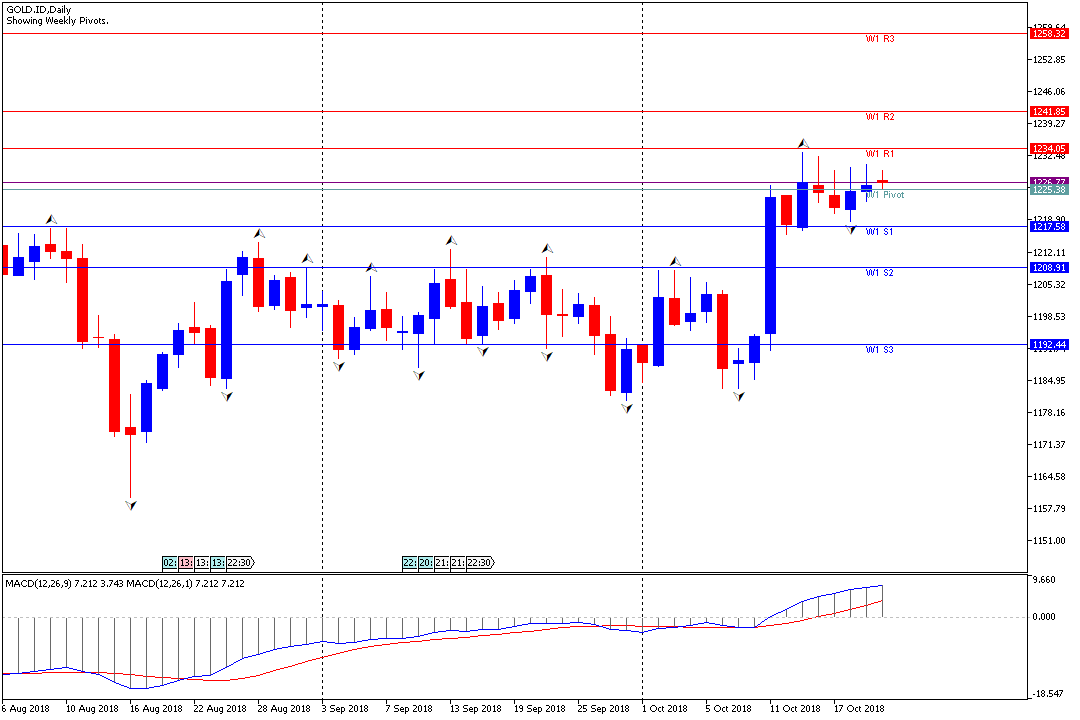The image size is (1080, 720).
Task: Click the 16 Aug 2018 date label
Action: point(156,708)
